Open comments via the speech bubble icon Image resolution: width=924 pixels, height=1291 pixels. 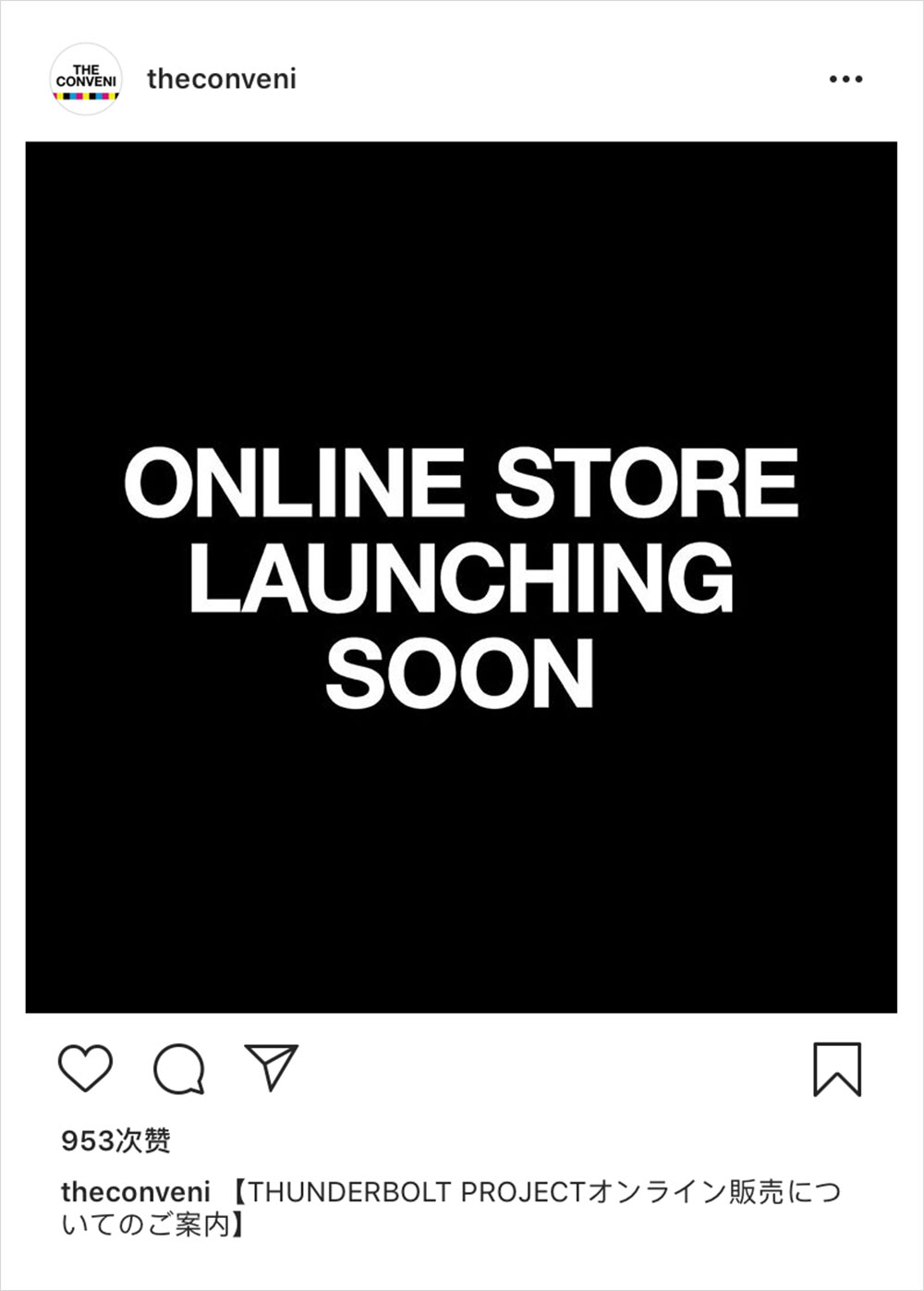pyautogui.click(x=178, y=1069)
